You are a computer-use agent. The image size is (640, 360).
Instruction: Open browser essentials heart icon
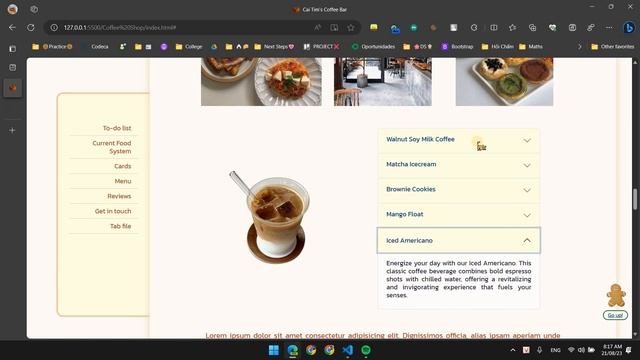coord(552,28)
